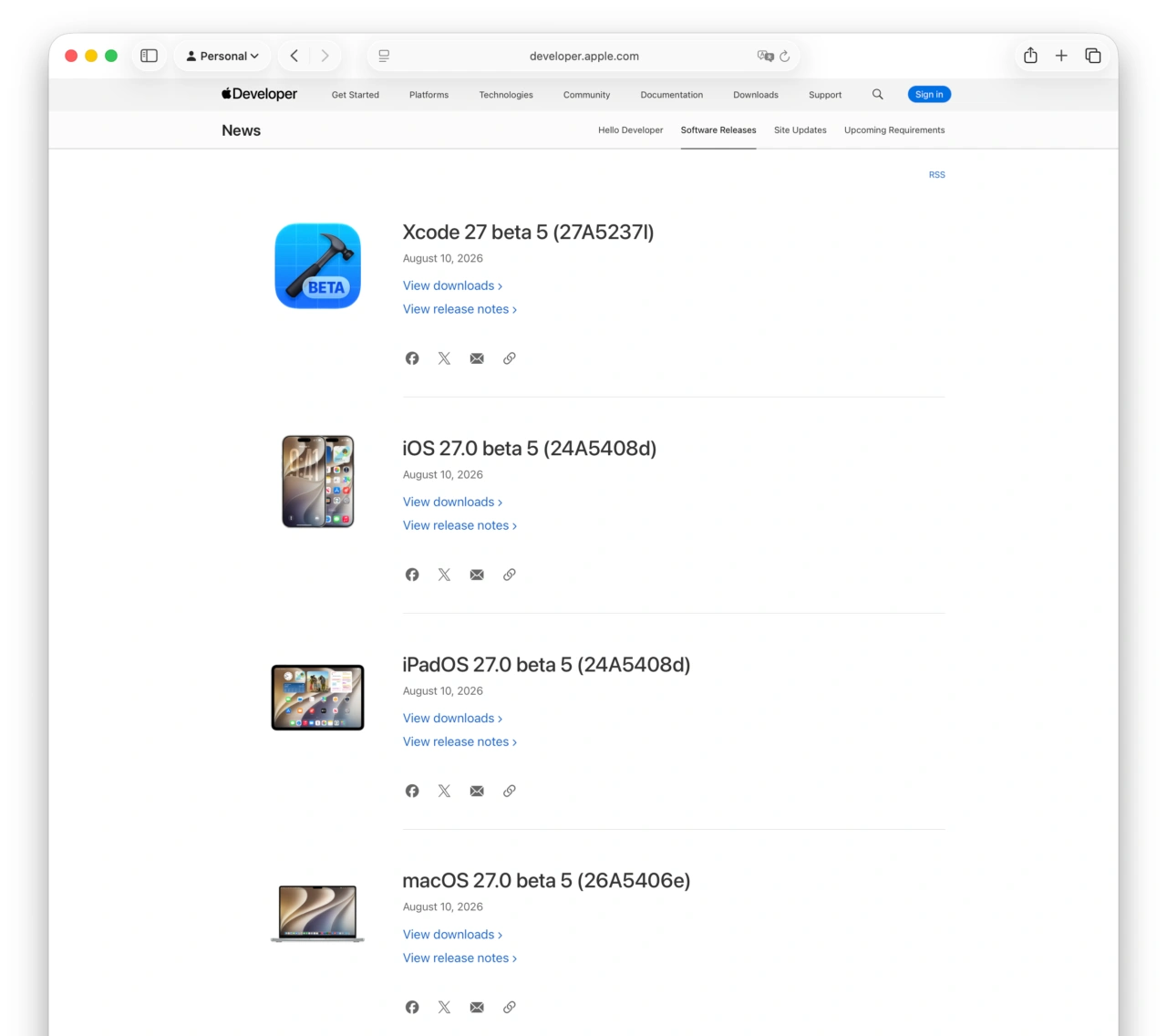View release notes for macOS 27.0 beta 5
The image size is (1167, 1036).
tap(460, 958)
